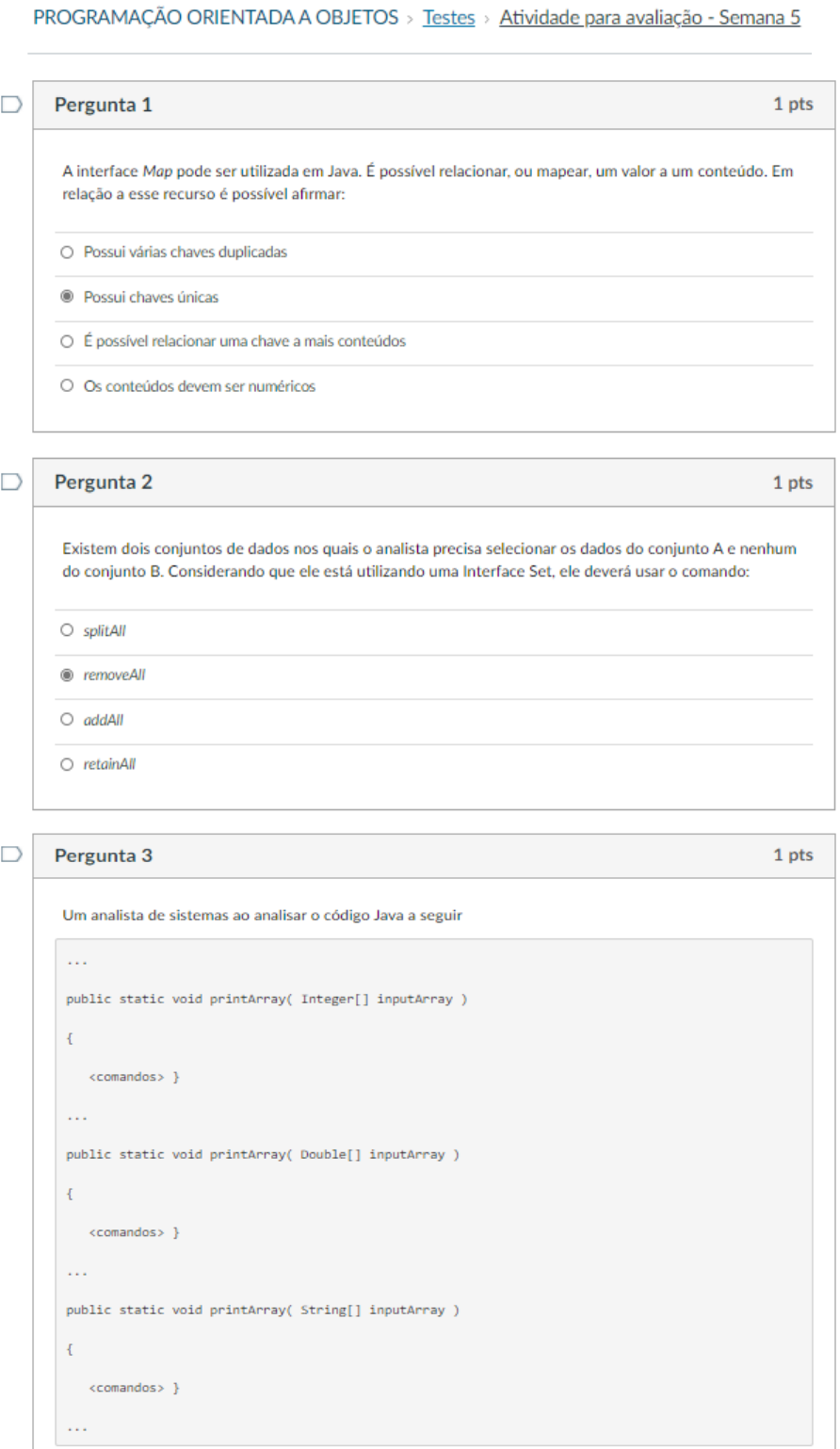Screen dimensions: 840x1449
Task: Select 'Possui várias chaves duplicadas' option
Action: tap(66, 252)
